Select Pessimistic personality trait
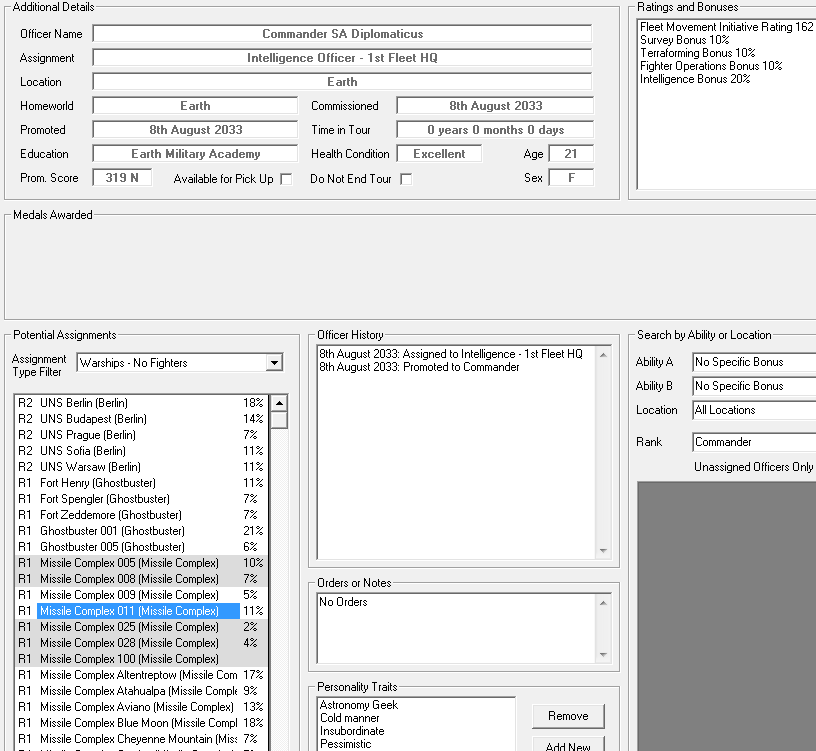 coord(346,744)
